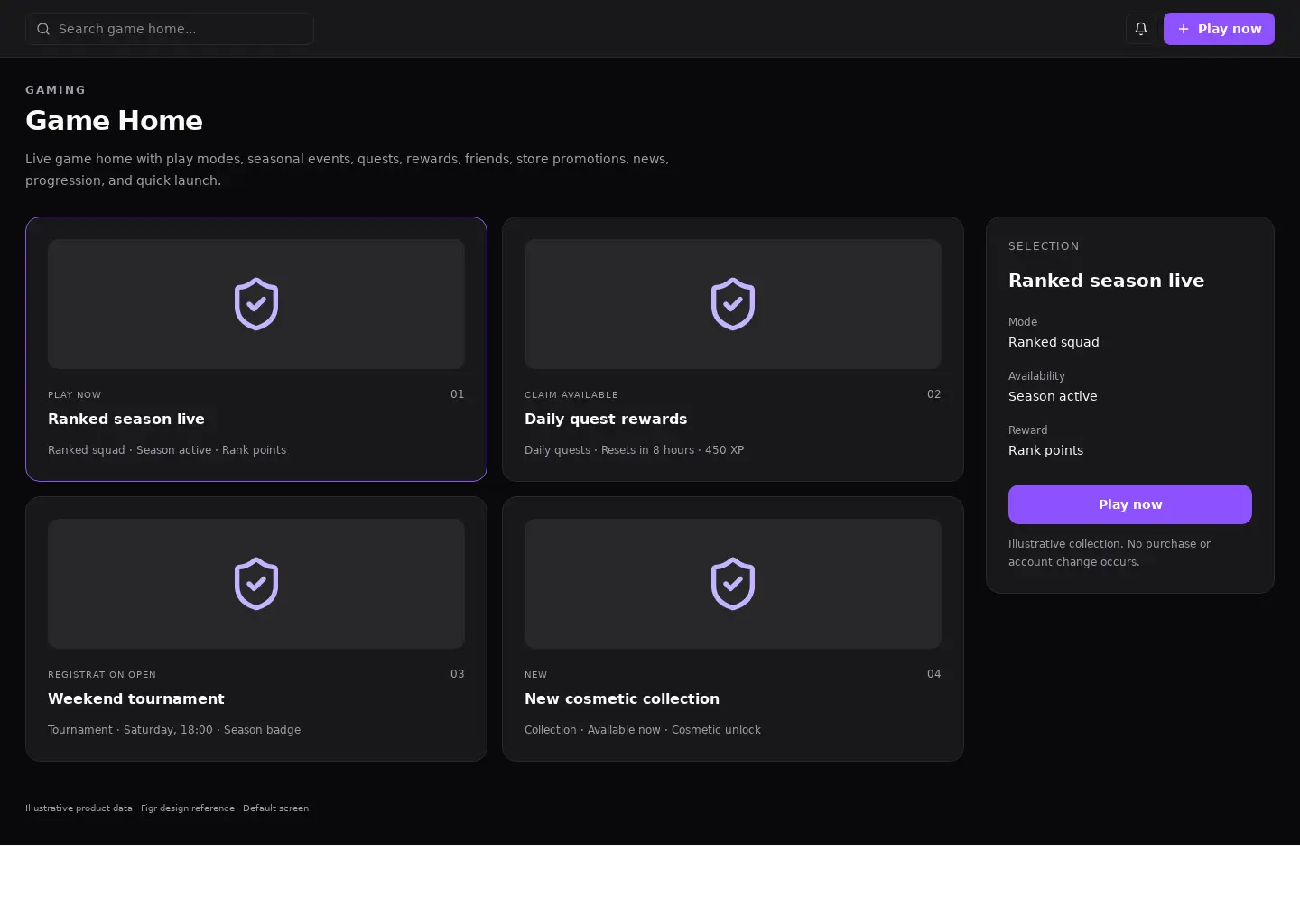This screenshot has width=1300, height=924.
Task: Click card number 02
Action: pos(934,394)
